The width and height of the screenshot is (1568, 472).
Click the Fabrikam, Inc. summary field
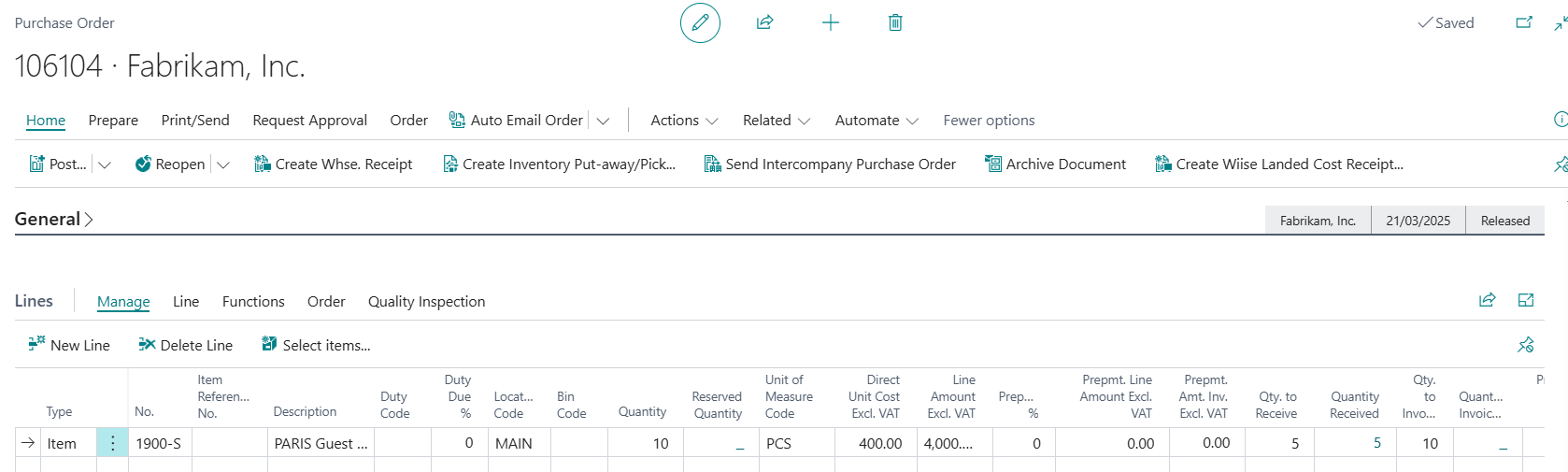(1318, 221)
